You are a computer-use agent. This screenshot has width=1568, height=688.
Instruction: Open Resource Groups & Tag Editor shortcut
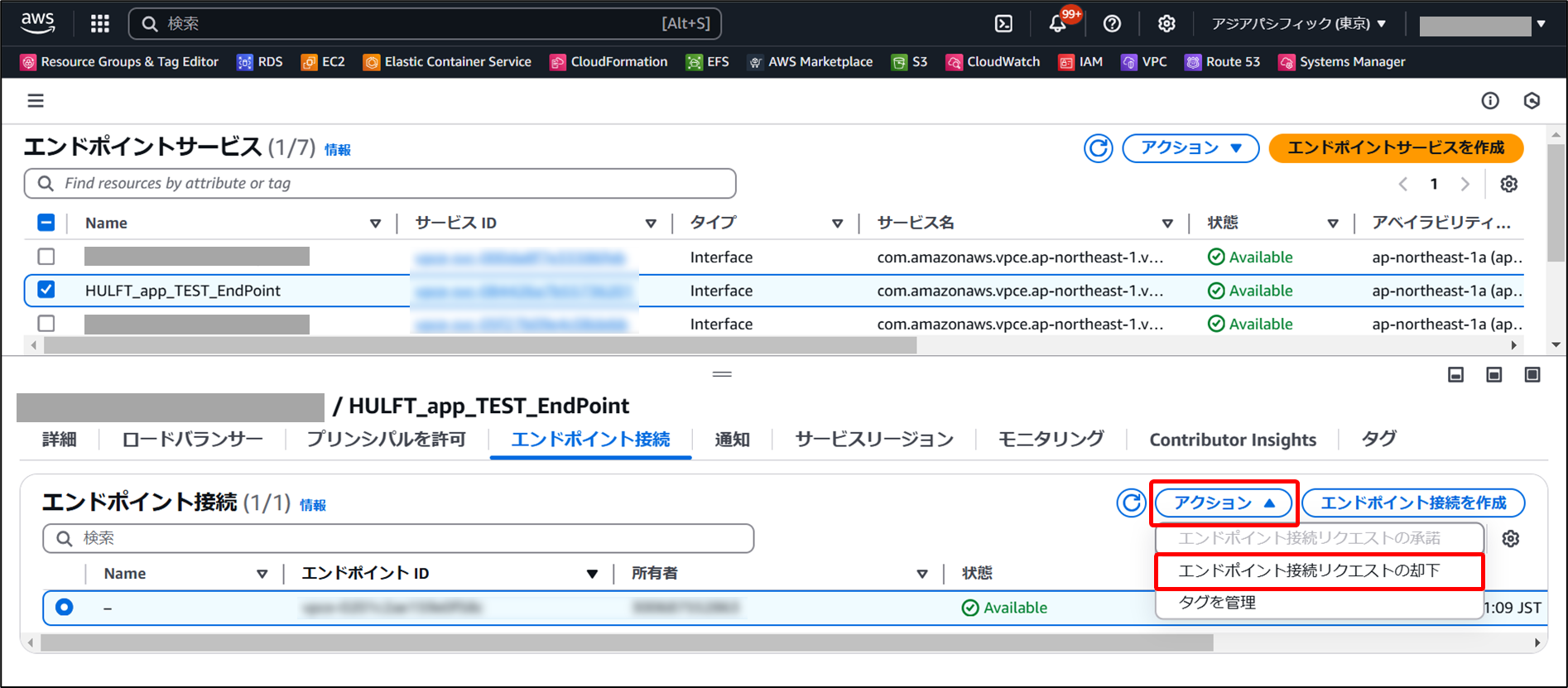(120, 62)
